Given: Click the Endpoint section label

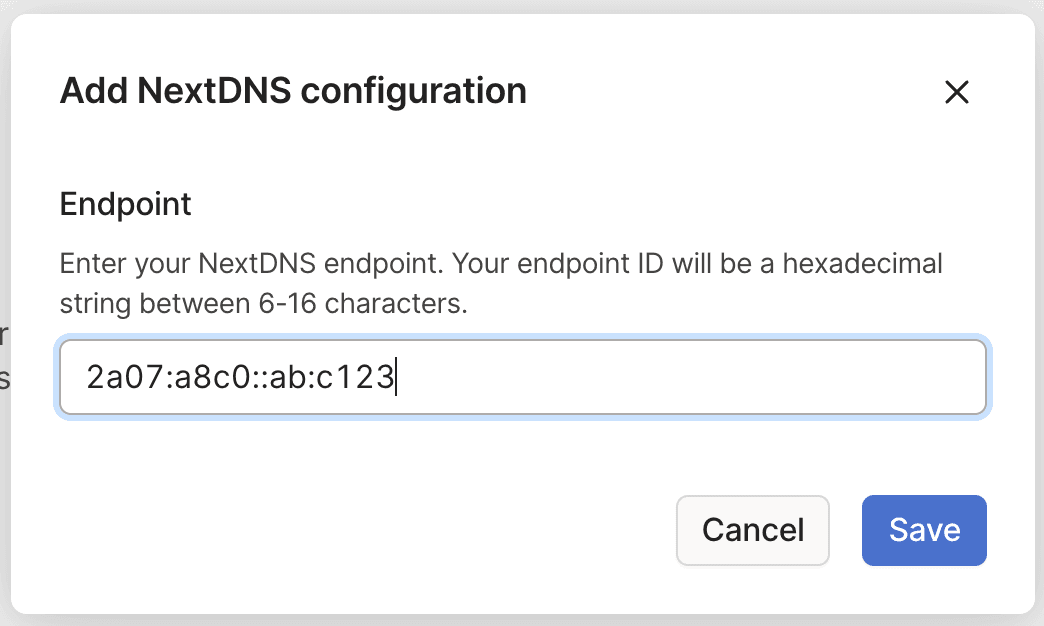Looking at the screenshot, I should [x=125, y=204].
